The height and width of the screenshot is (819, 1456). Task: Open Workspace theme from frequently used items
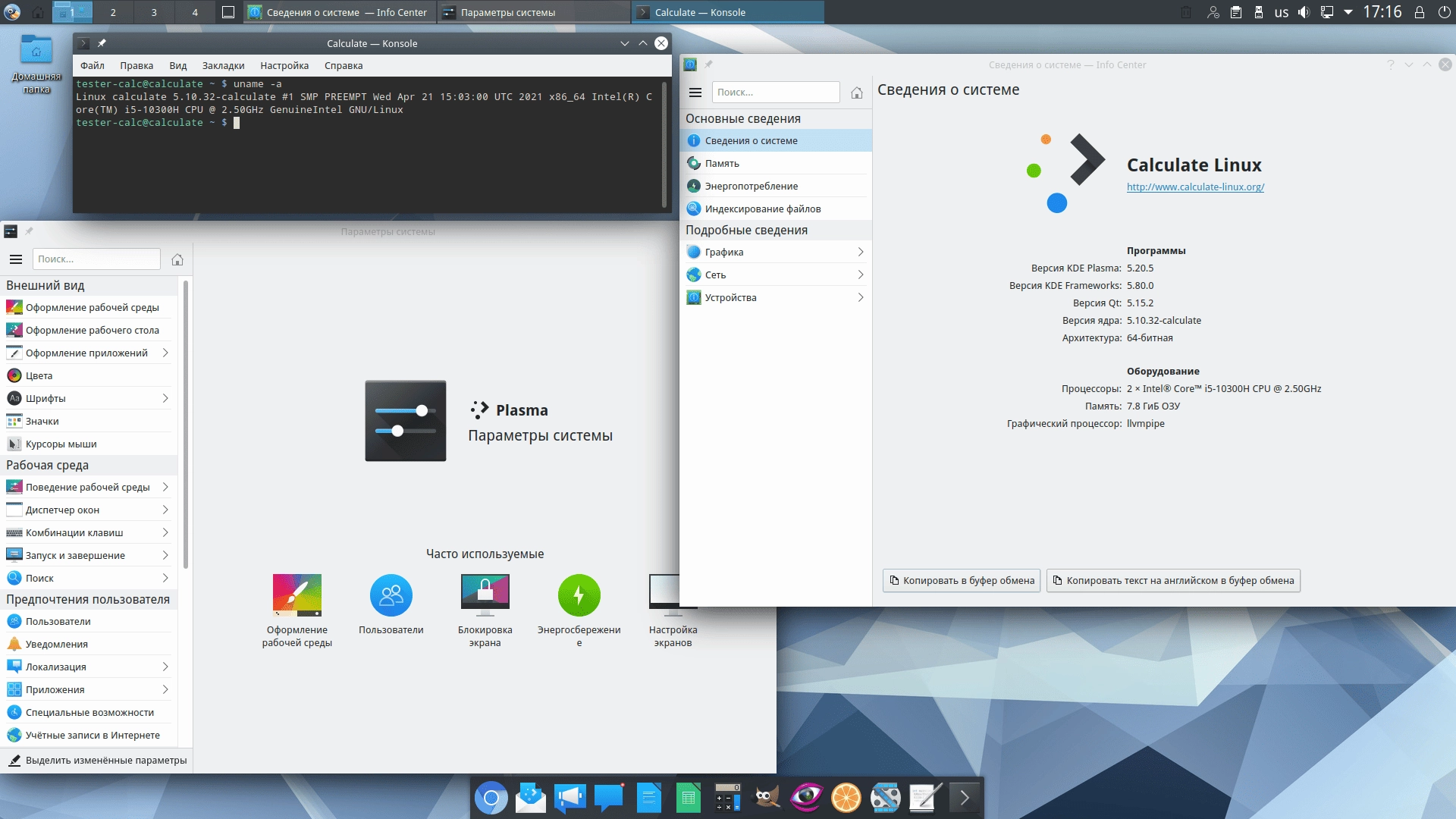pyautogui.click(x=297, y=610)
